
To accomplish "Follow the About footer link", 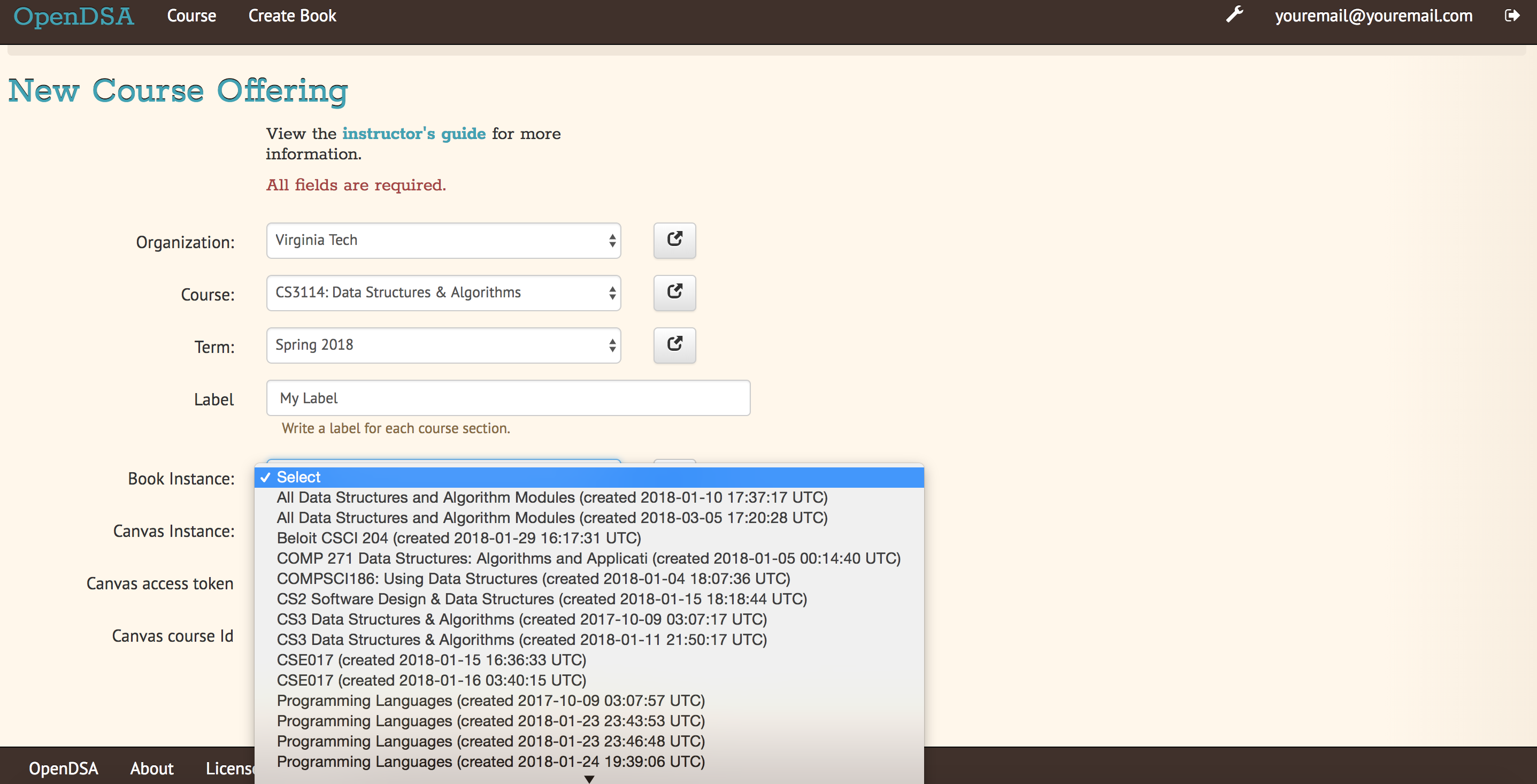I will (x=151, y=768).
